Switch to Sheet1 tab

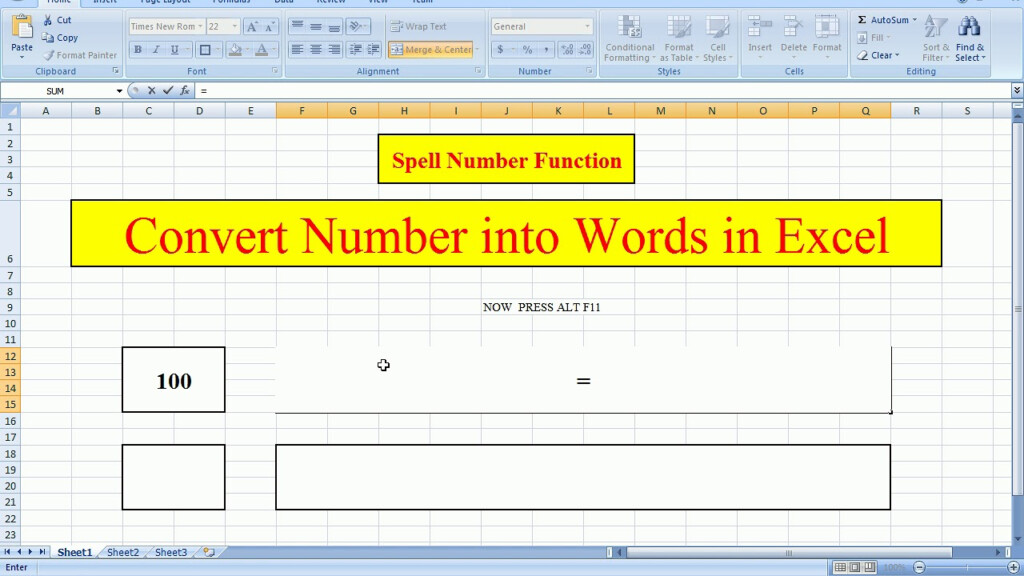pyautogui.click(x=74, y=552)
